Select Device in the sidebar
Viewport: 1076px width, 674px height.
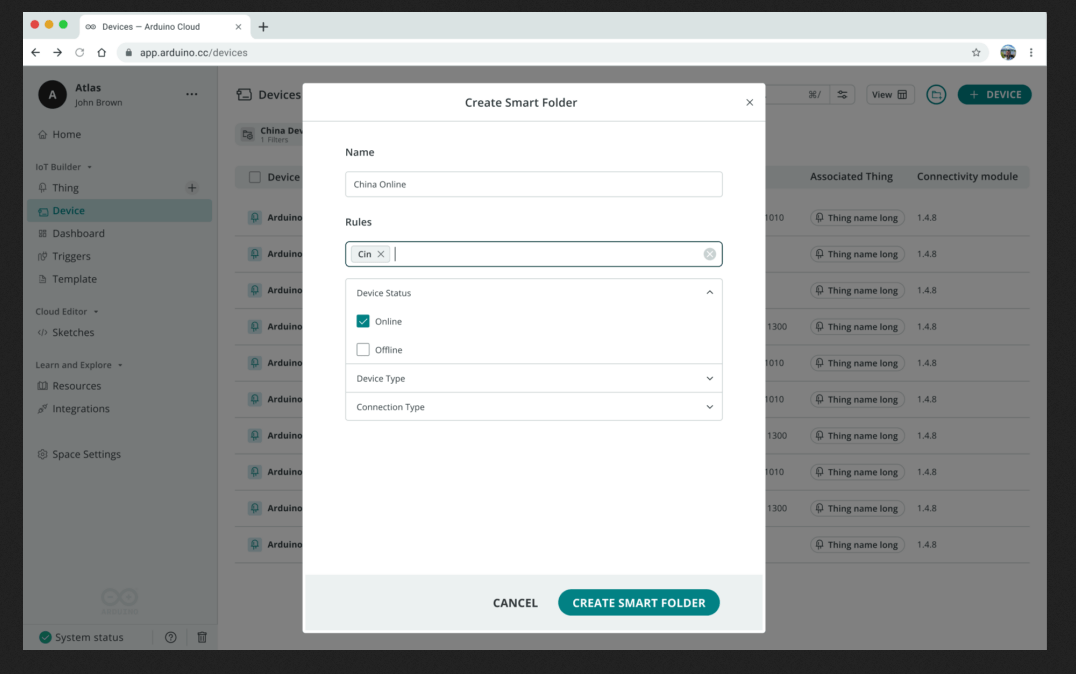pyautogui.click(x=120, y=211)
